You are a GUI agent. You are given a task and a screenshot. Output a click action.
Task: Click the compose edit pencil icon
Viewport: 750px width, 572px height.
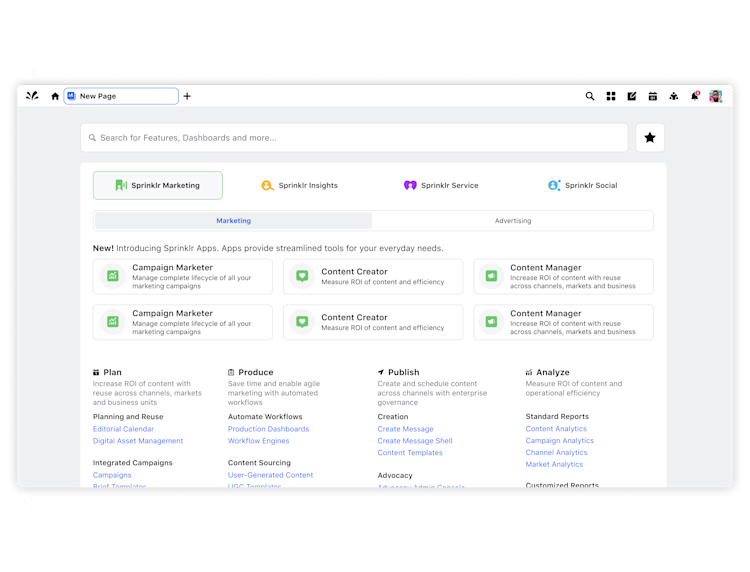[x=632, y=96]
